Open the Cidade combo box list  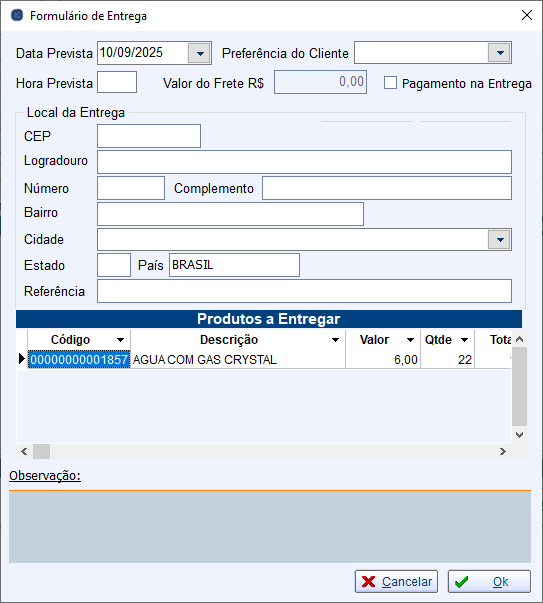click(x=500, y=240)
